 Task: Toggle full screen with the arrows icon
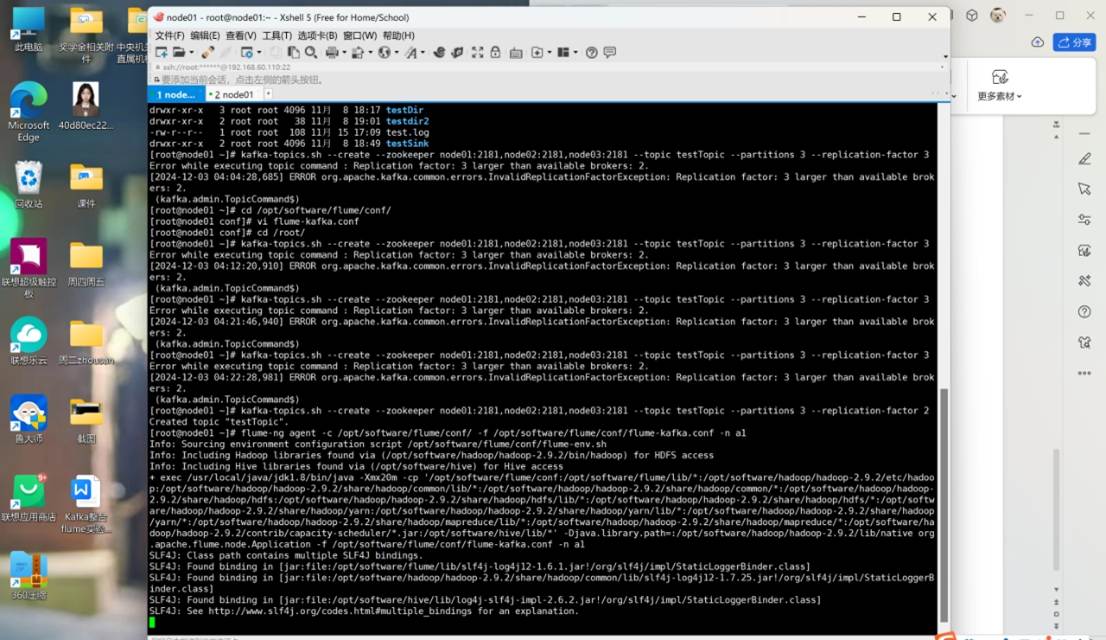(478, 52)
